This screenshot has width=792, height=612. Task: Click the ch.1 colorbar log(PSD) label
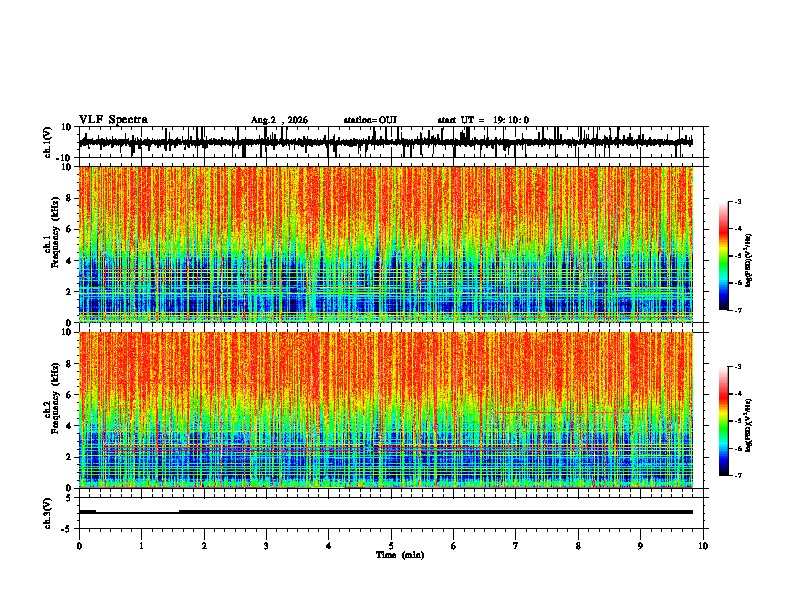pyautogui.click(x=749, y=260)
